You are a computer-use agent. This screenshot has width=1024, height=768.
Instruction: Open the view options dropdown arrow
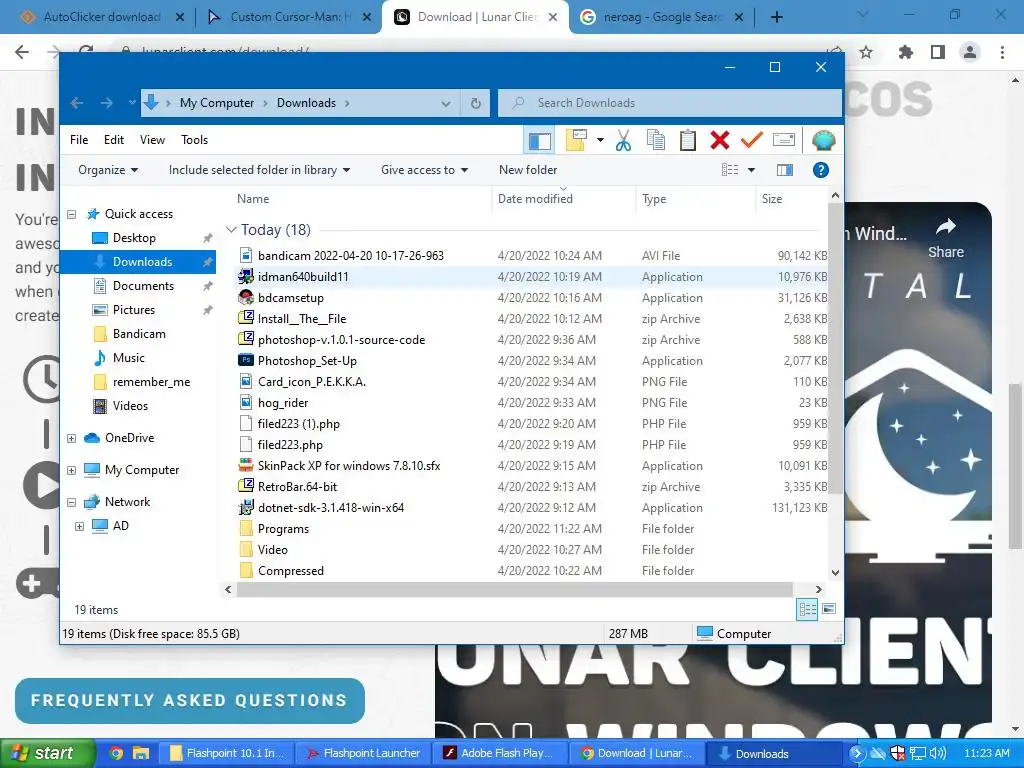coord(751,170)
